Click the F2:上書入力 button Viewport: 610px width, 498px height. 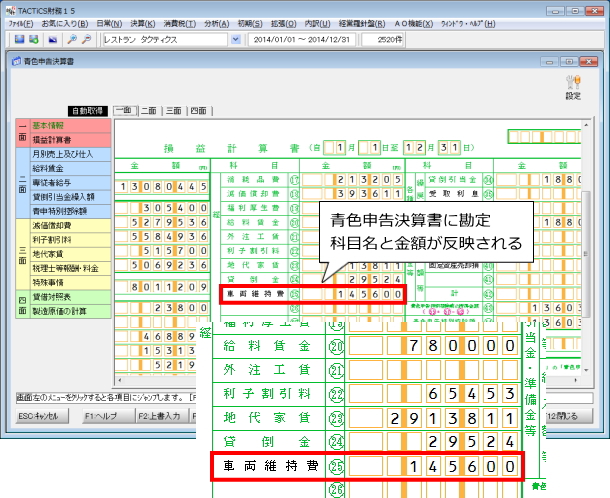(161, 416)
